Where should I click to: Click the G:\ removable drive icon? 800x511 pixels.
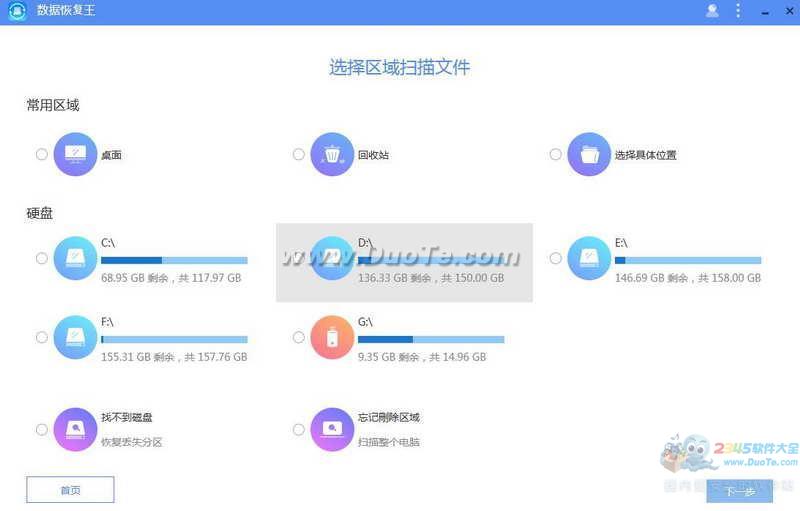pyautogui.click(x=332, y=337)
